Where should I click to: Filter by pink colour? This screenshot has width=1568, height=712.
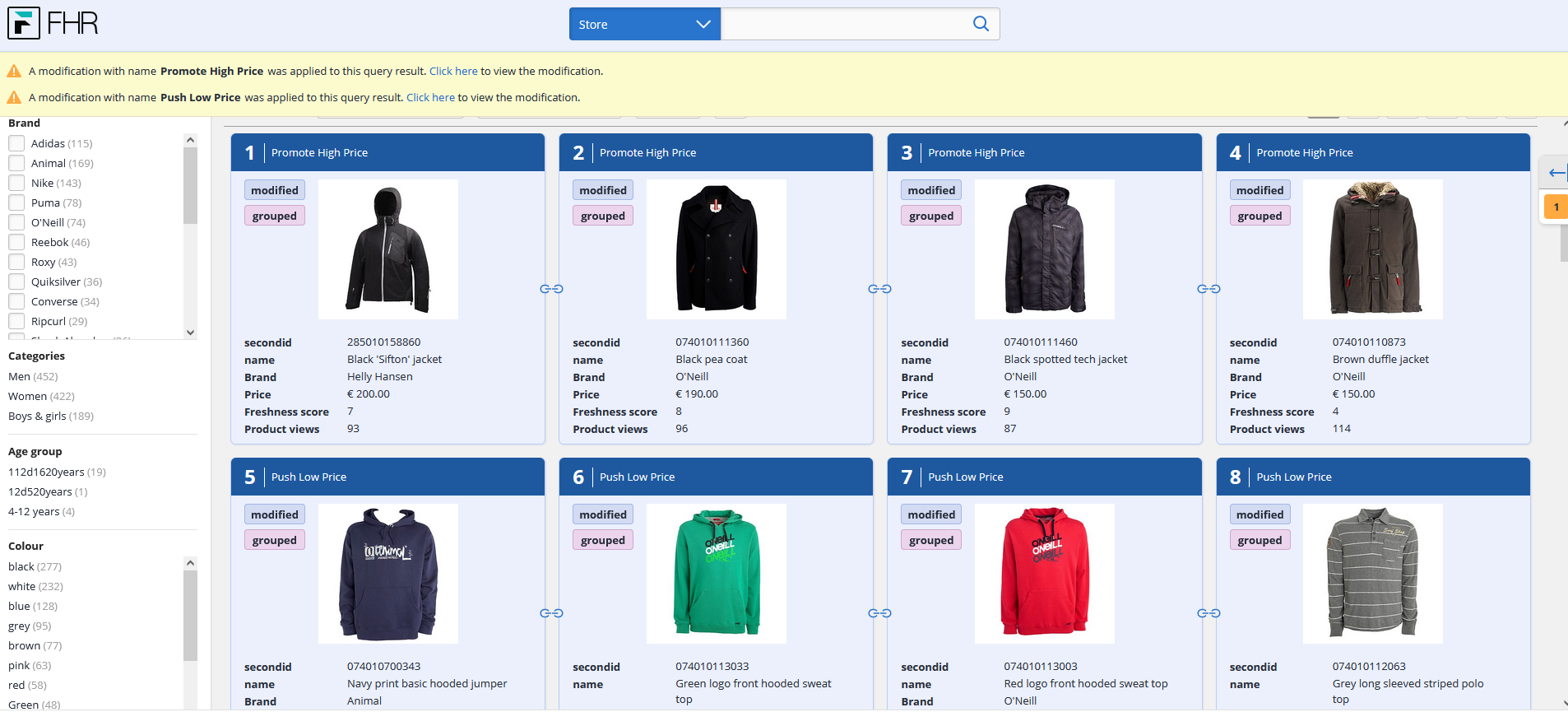click(30, 665)
